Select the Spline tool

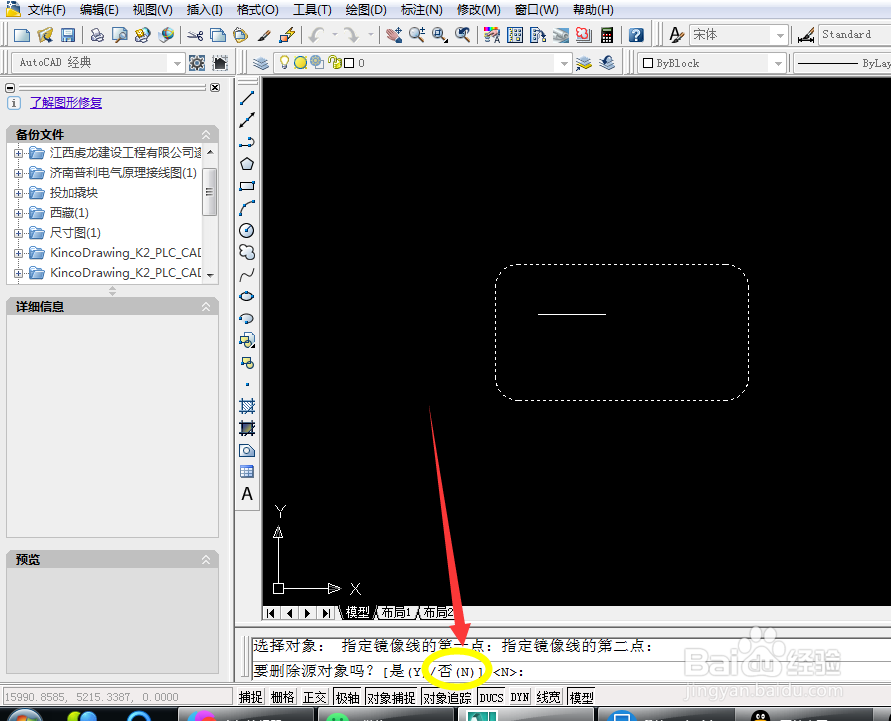247,275
